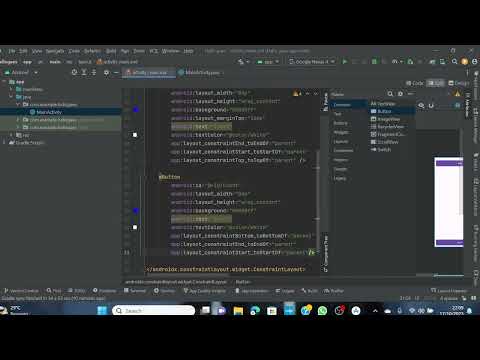Open File Explorer from the taskbar
The width and height of the screenshot is (480, 360).
tap(238, 311)
